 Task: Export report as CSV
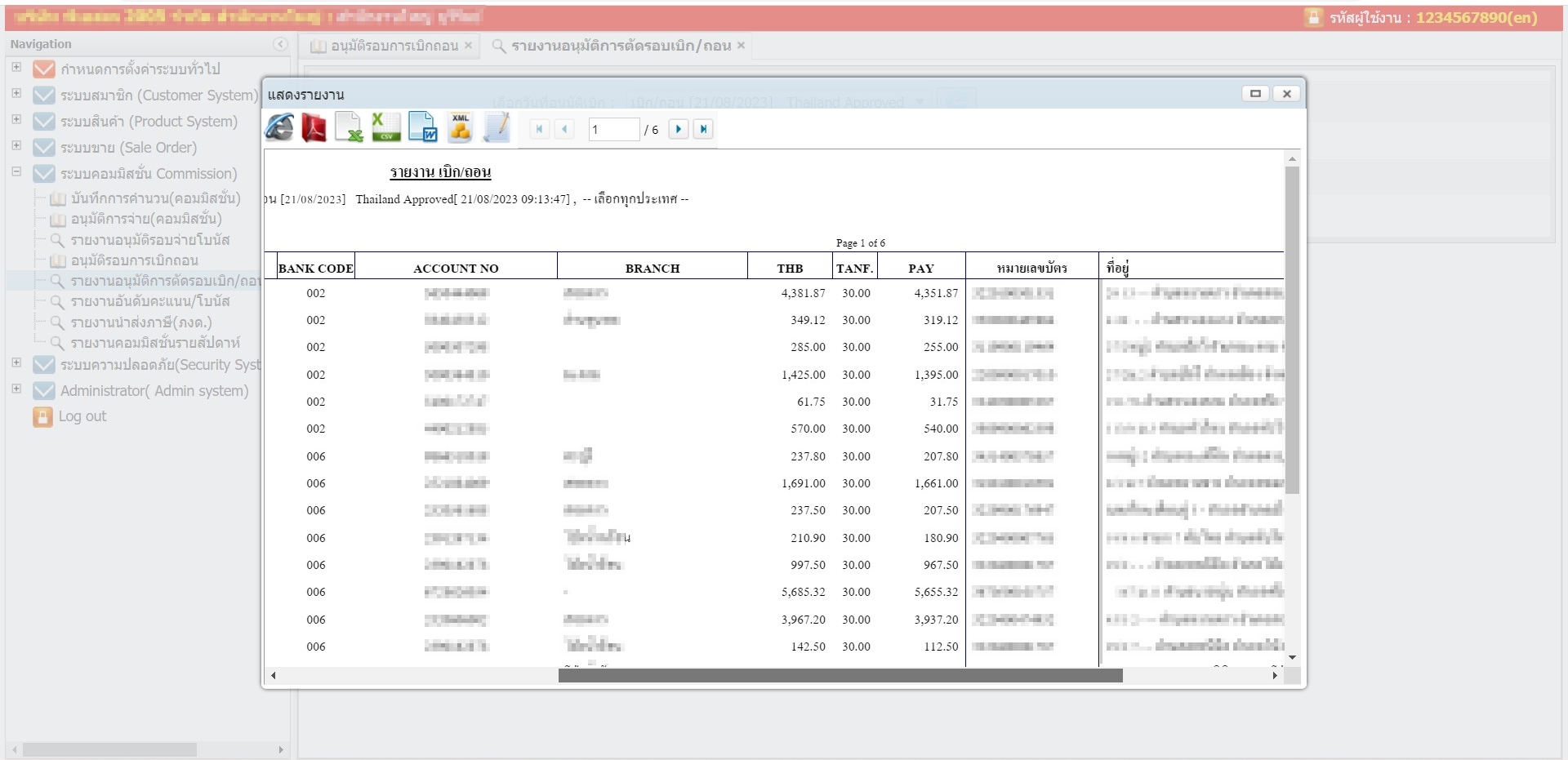(385, 128)
